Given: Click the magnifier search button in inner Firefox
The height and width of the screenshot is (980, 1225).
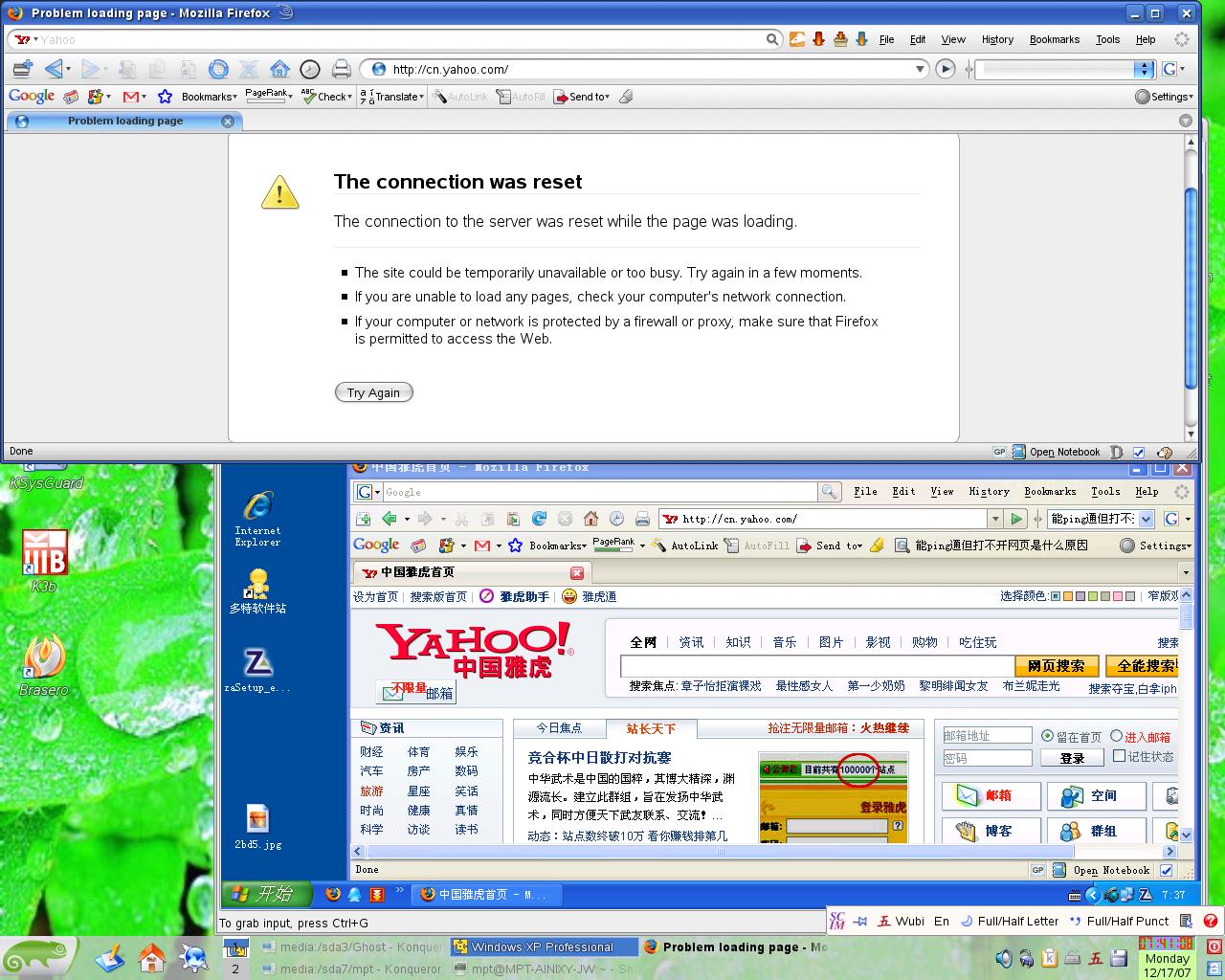Looking at the screenshot, I should pos(829,492).
